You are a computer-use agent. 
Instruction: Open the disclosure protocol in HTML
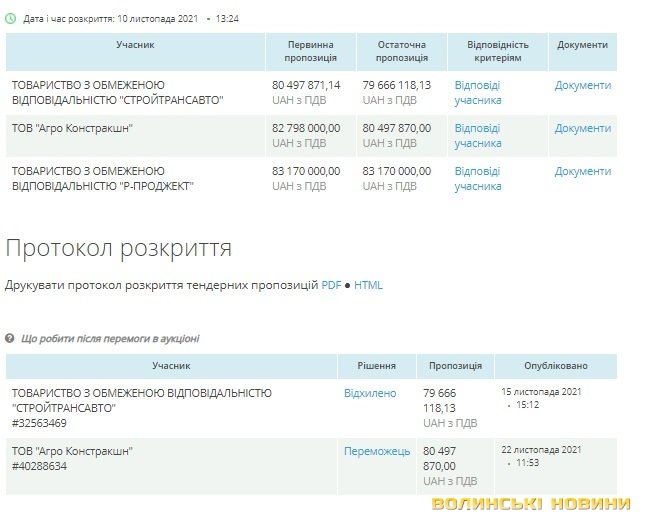tap(368, 285)
